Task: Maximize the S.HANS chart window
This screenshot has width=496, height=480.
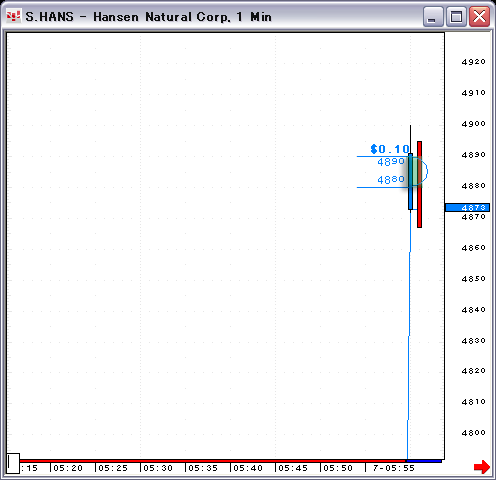Action: point(456,16)
